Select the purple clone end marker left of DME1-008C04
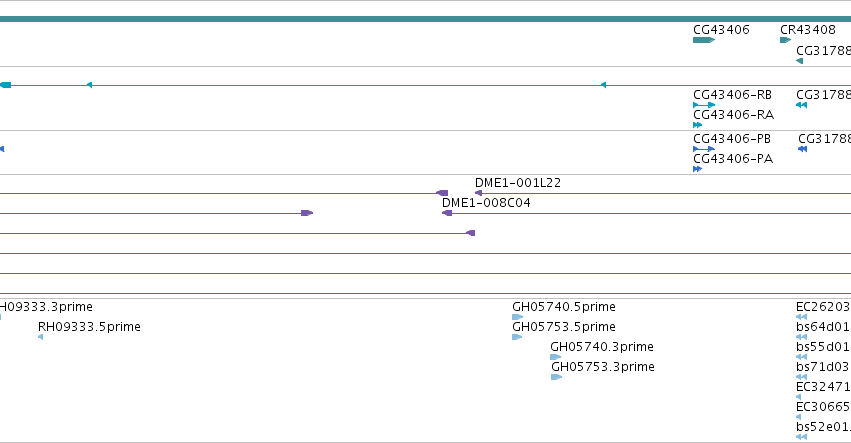Image resolution: width=851 pixels, height=443 pixels. 442,193
